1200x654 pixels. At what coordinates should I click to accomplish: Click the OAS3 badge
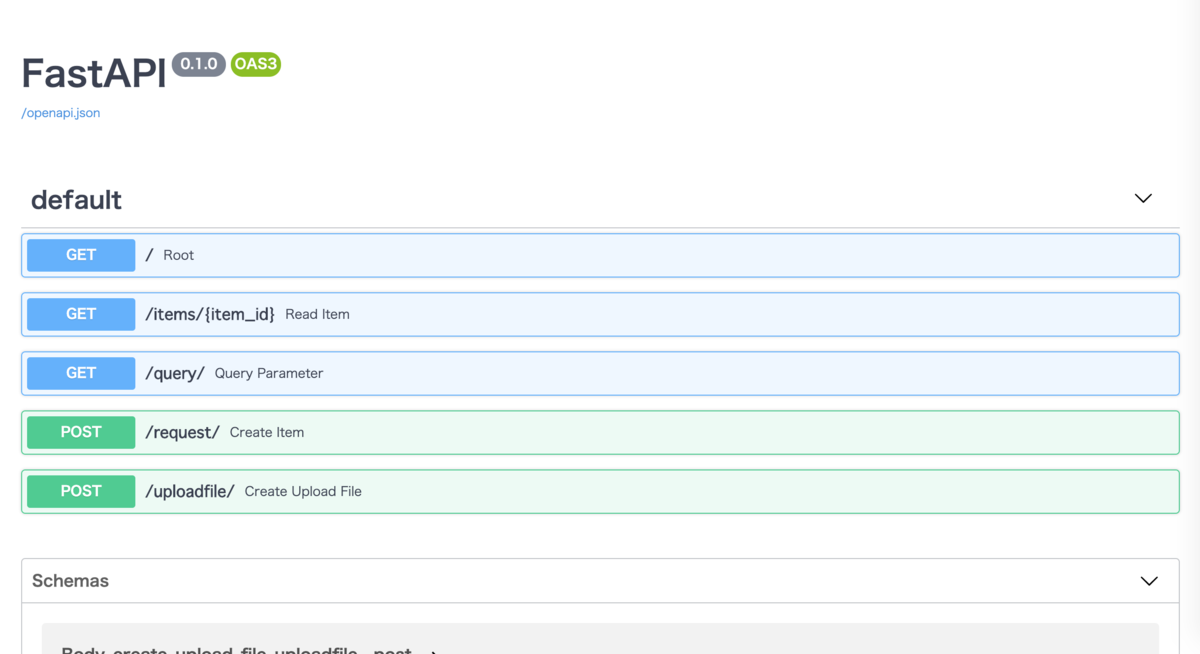(256, 64)
